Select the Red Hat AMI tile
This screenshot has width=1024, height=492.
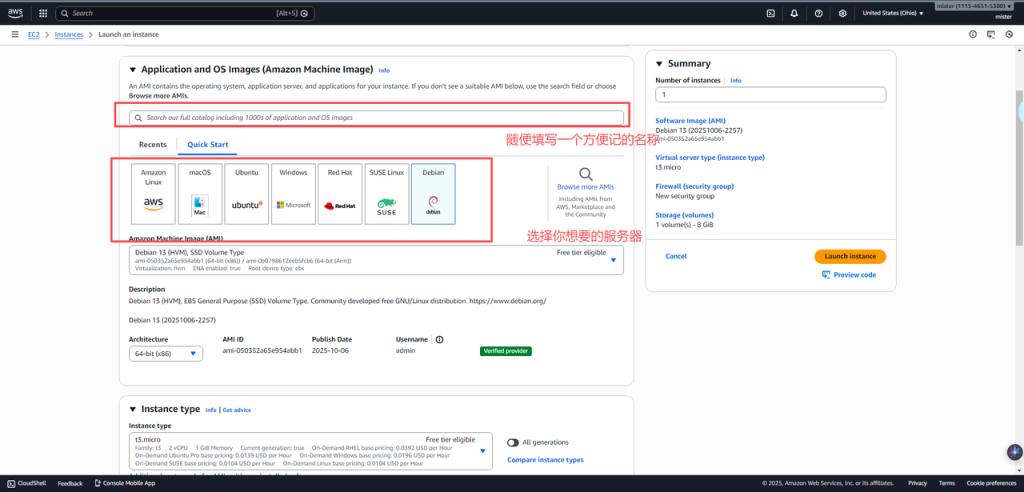pos(340,194)
